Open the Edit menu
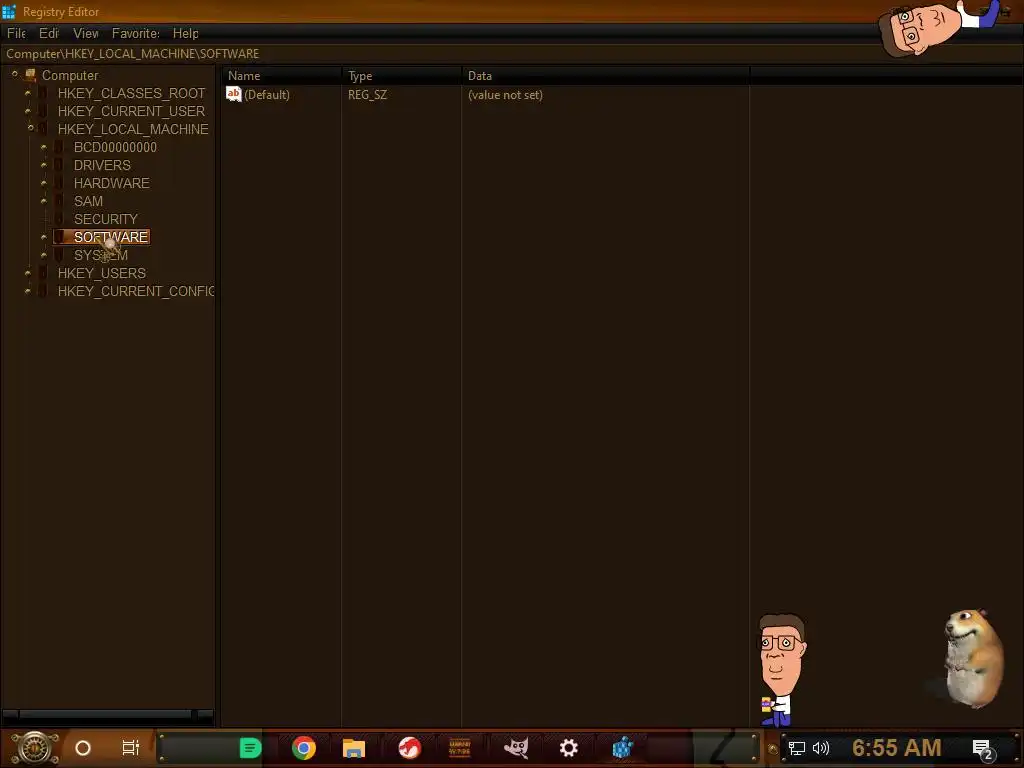 tap(49, 33)
